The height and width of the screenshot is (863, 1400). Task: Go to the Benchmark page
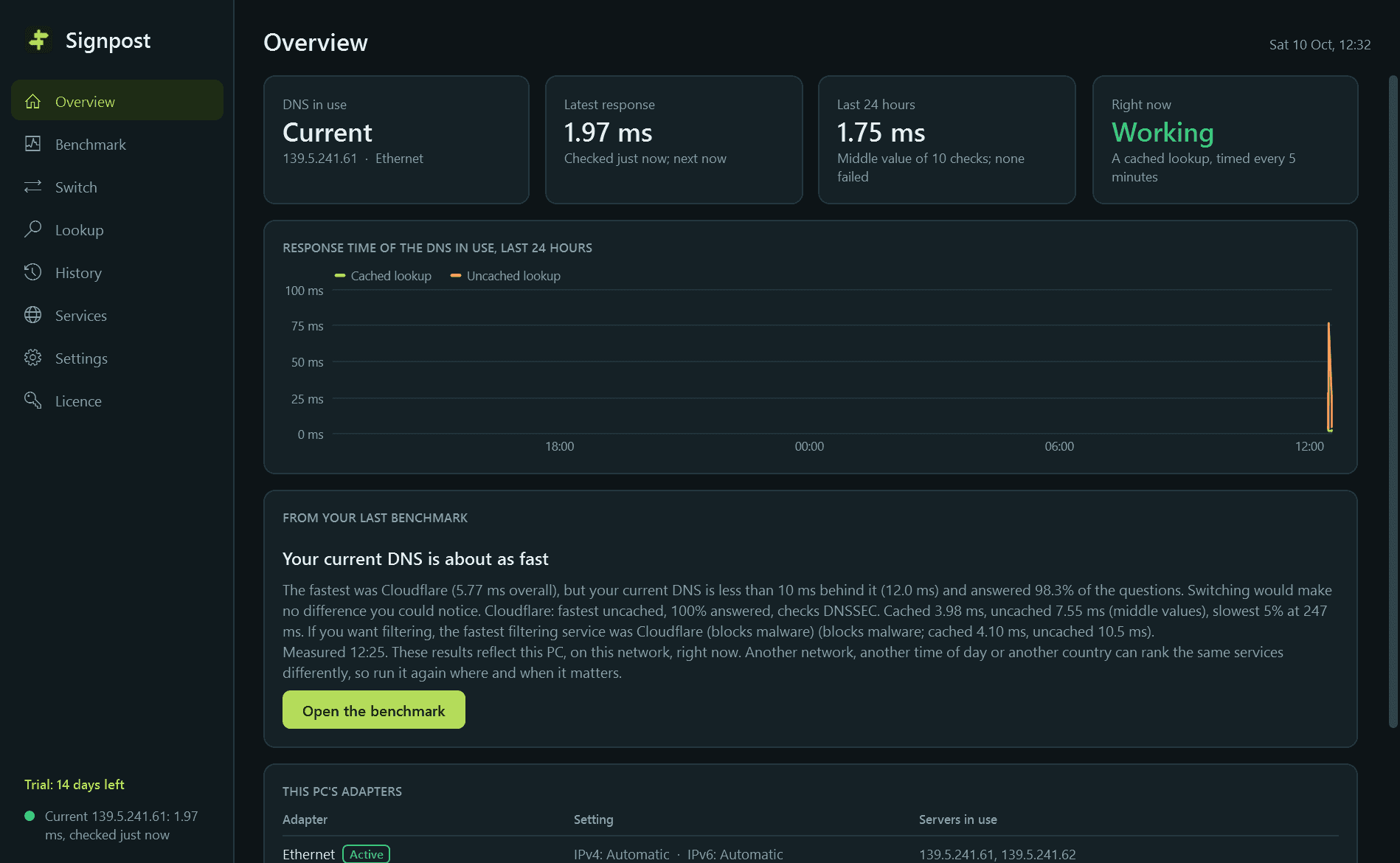[117, 144]
